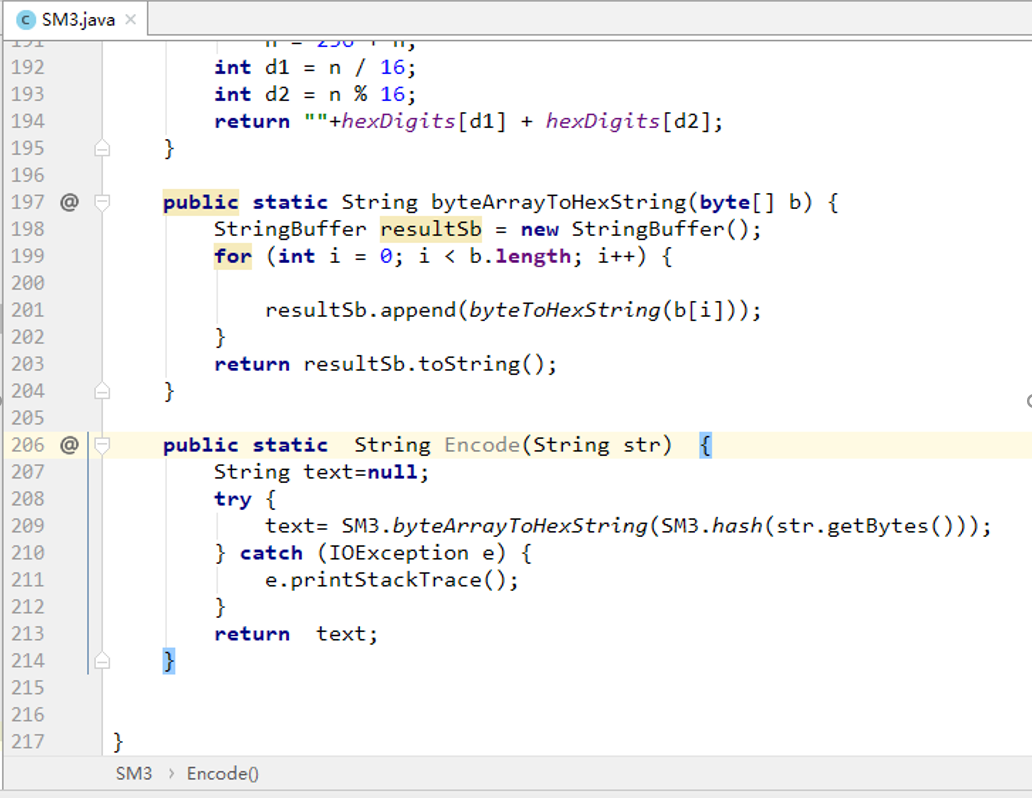Click the highlighted for keyword on line 199

pos(232,256)
